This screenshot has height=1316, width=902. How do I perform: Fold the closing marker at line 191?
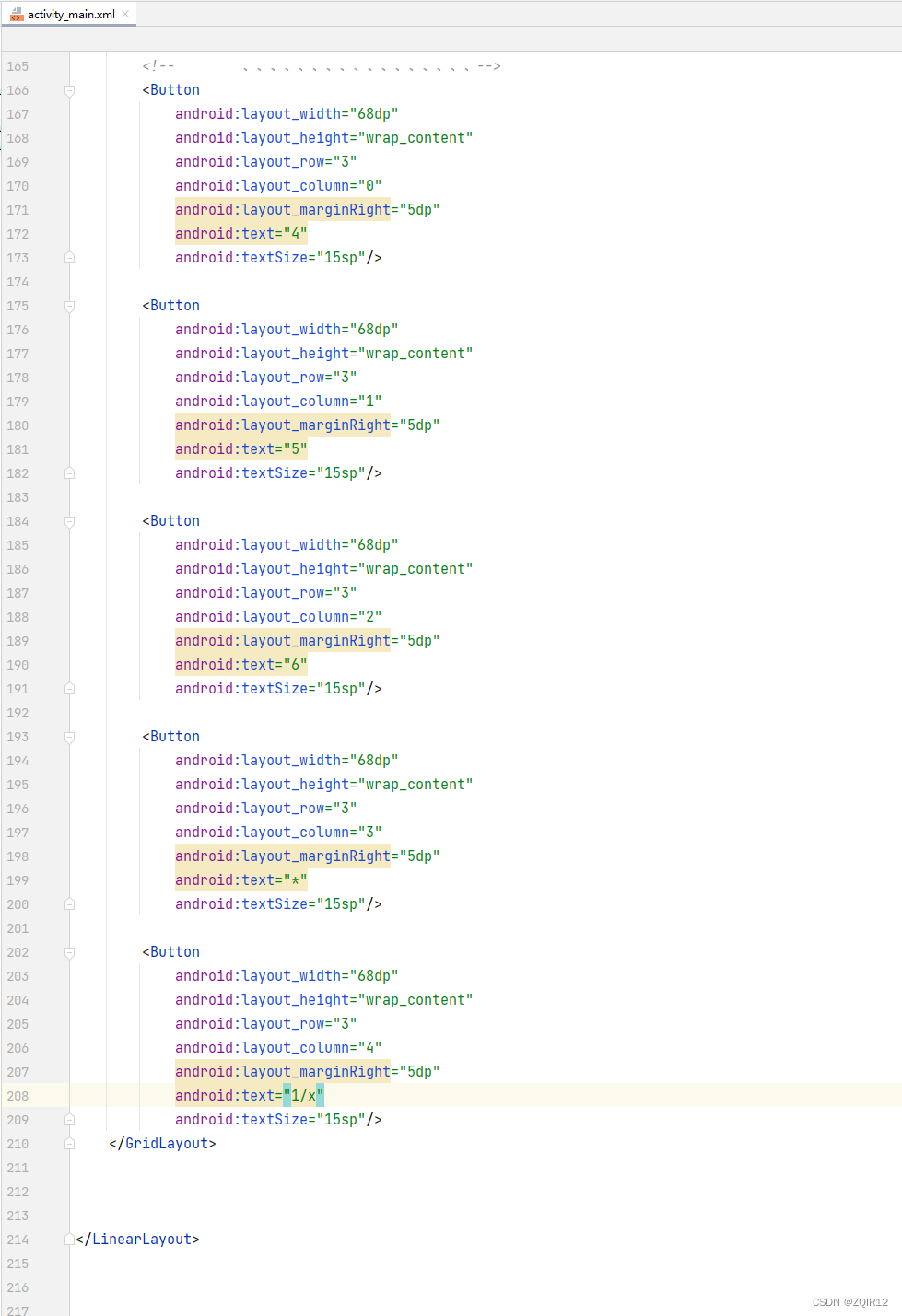point(69,689)
